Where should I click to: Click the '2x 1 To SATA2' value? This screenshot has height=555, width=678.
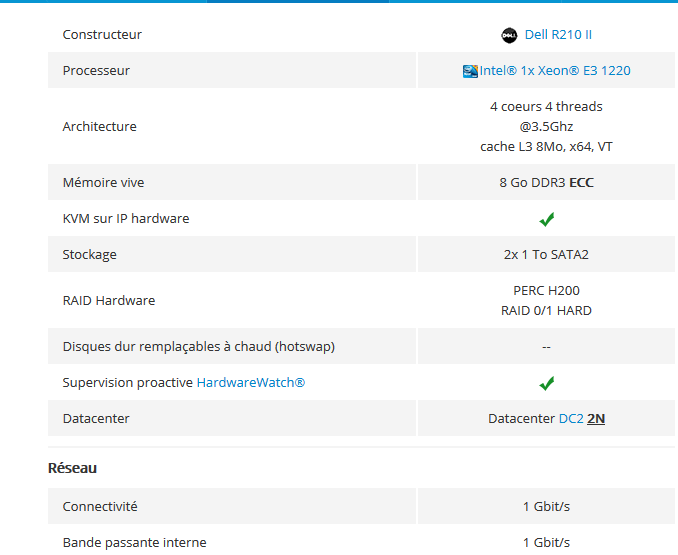coord(546,254)
